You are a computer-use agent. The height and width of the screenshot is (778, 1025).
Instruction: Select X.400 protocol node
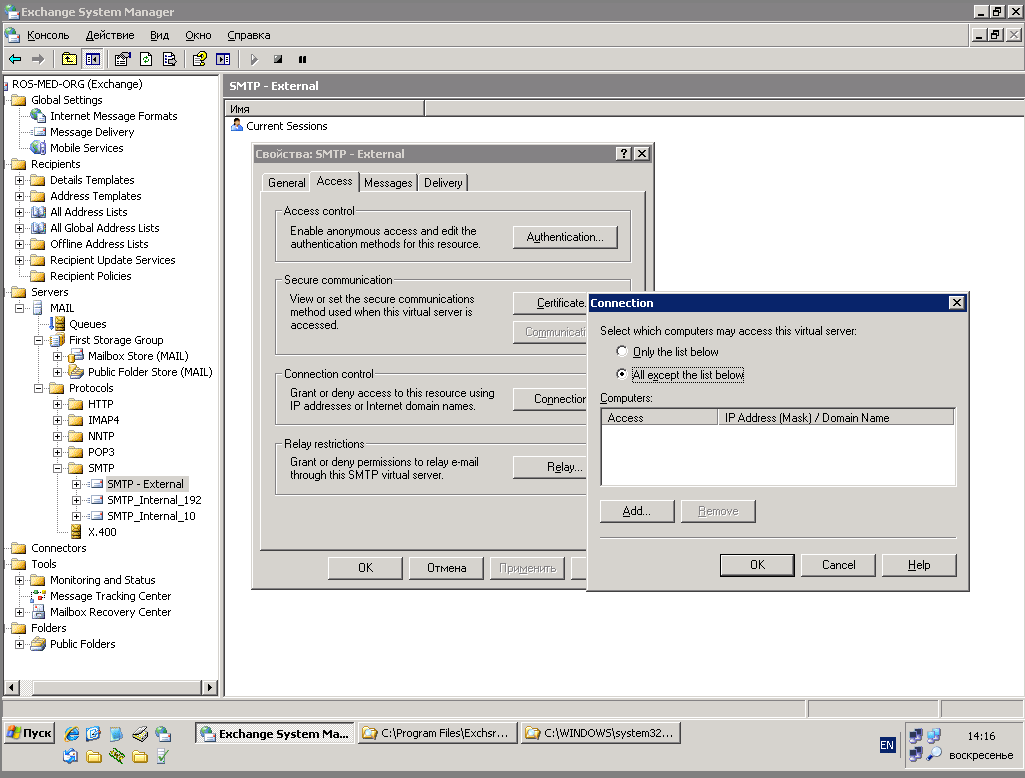(x=102, y=532)
